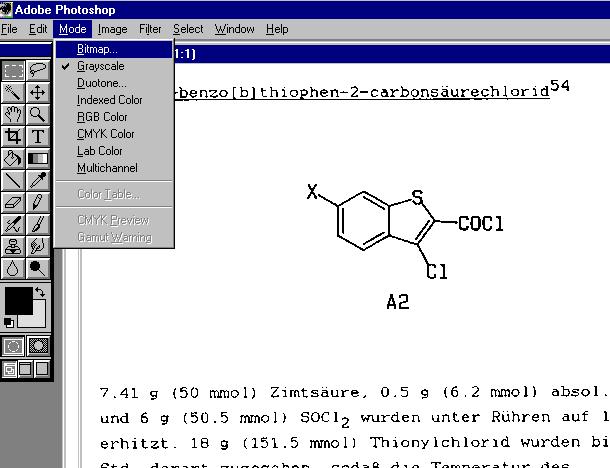The height and width of the screenshot is (468, 610).
Task: Choose Bitmap from Mode menu
Action: pyautogui.click(x=97, y=48)
